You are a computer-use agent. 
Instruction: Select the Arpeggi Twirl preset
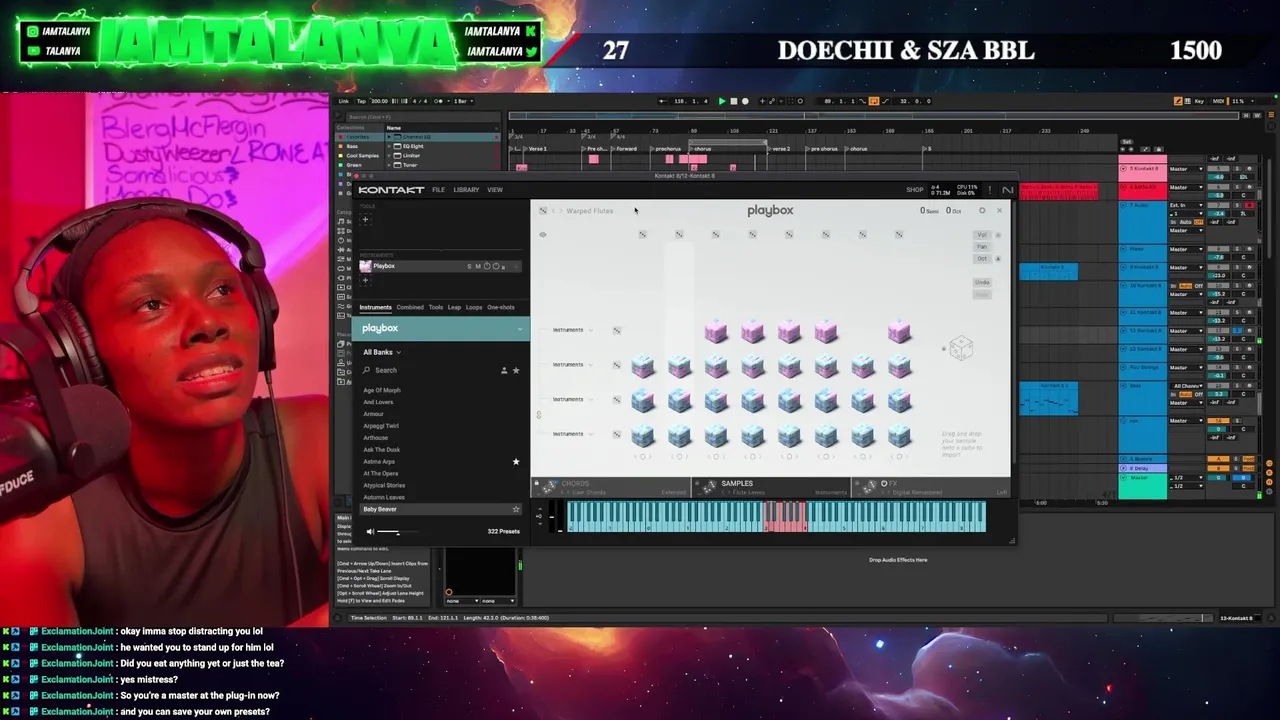381,426
